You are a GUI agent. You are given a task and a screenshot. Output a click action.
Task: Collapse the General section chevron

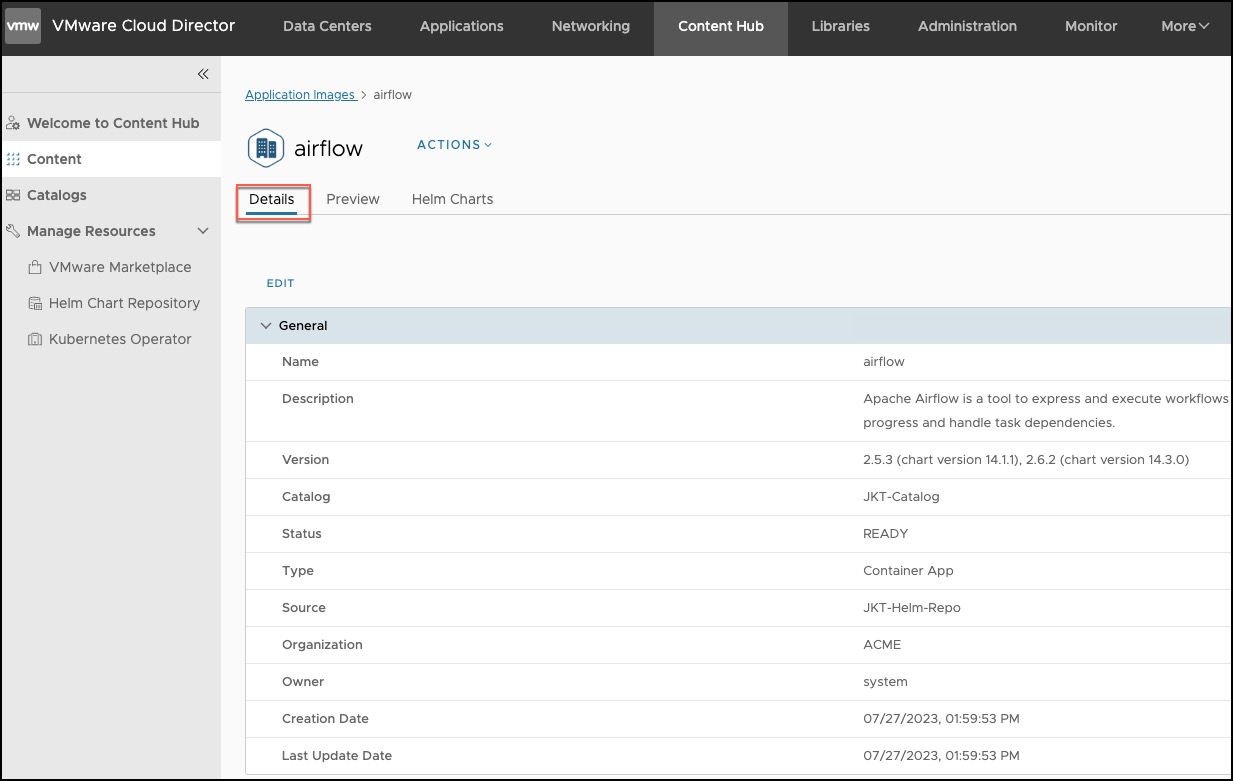(266, 326)
